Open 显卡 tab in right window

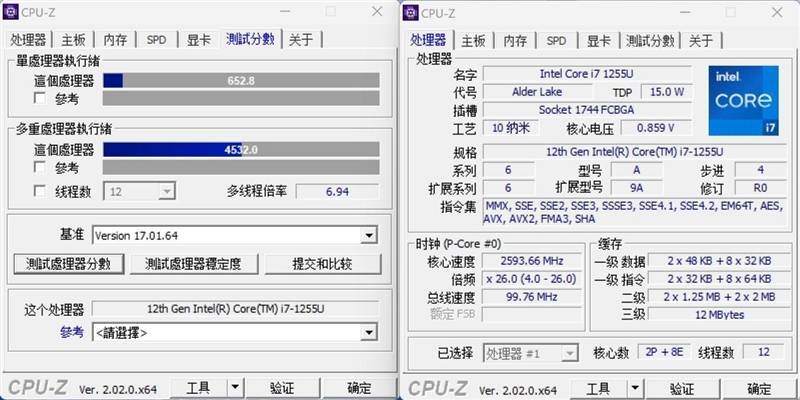coord(598,40)
